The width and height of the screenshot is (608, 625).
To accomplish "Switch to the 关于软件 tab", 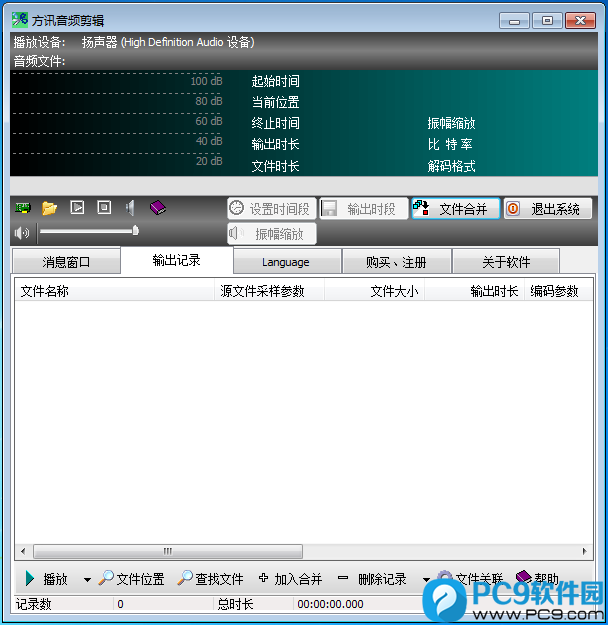I will coord(506,262).
